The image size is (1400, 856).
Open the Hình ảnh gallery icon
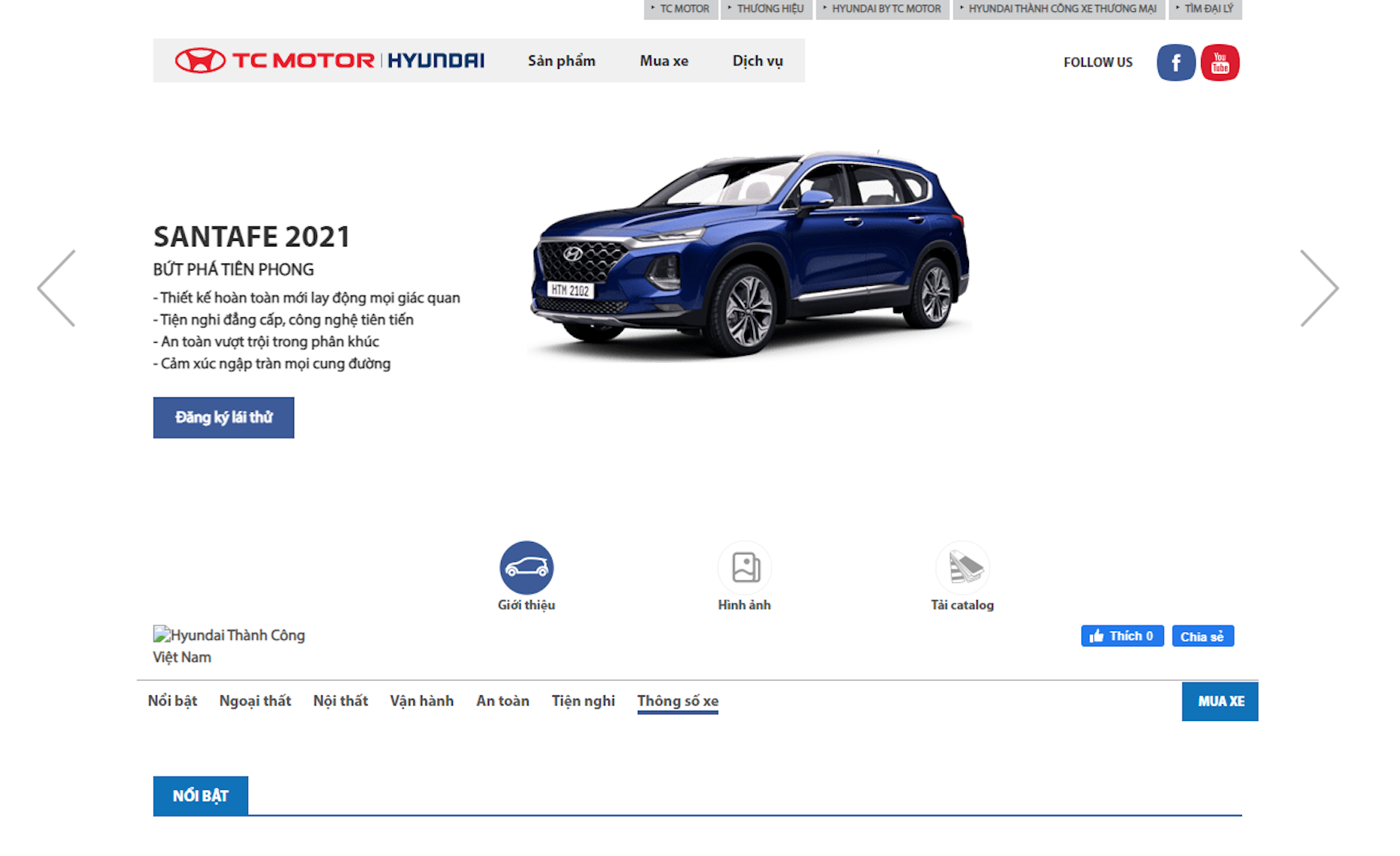click(745, 568)
